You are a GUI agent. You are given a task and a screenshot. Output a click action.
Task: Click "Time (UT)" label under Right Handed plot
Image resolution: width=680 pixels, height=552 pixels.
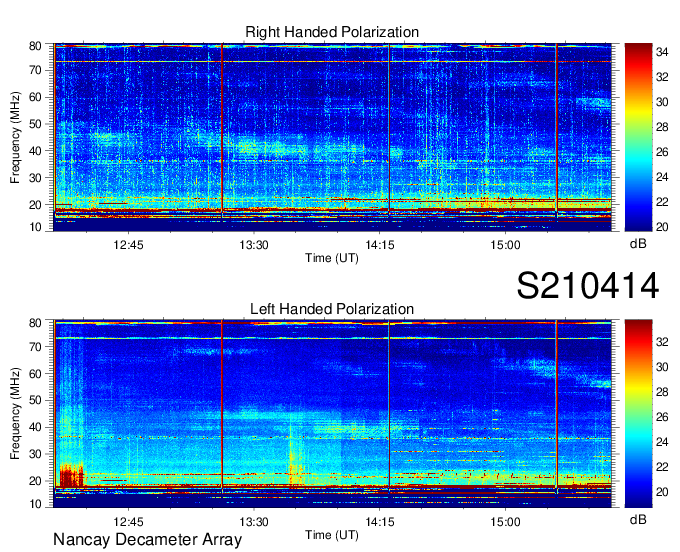tap(332, 258)
